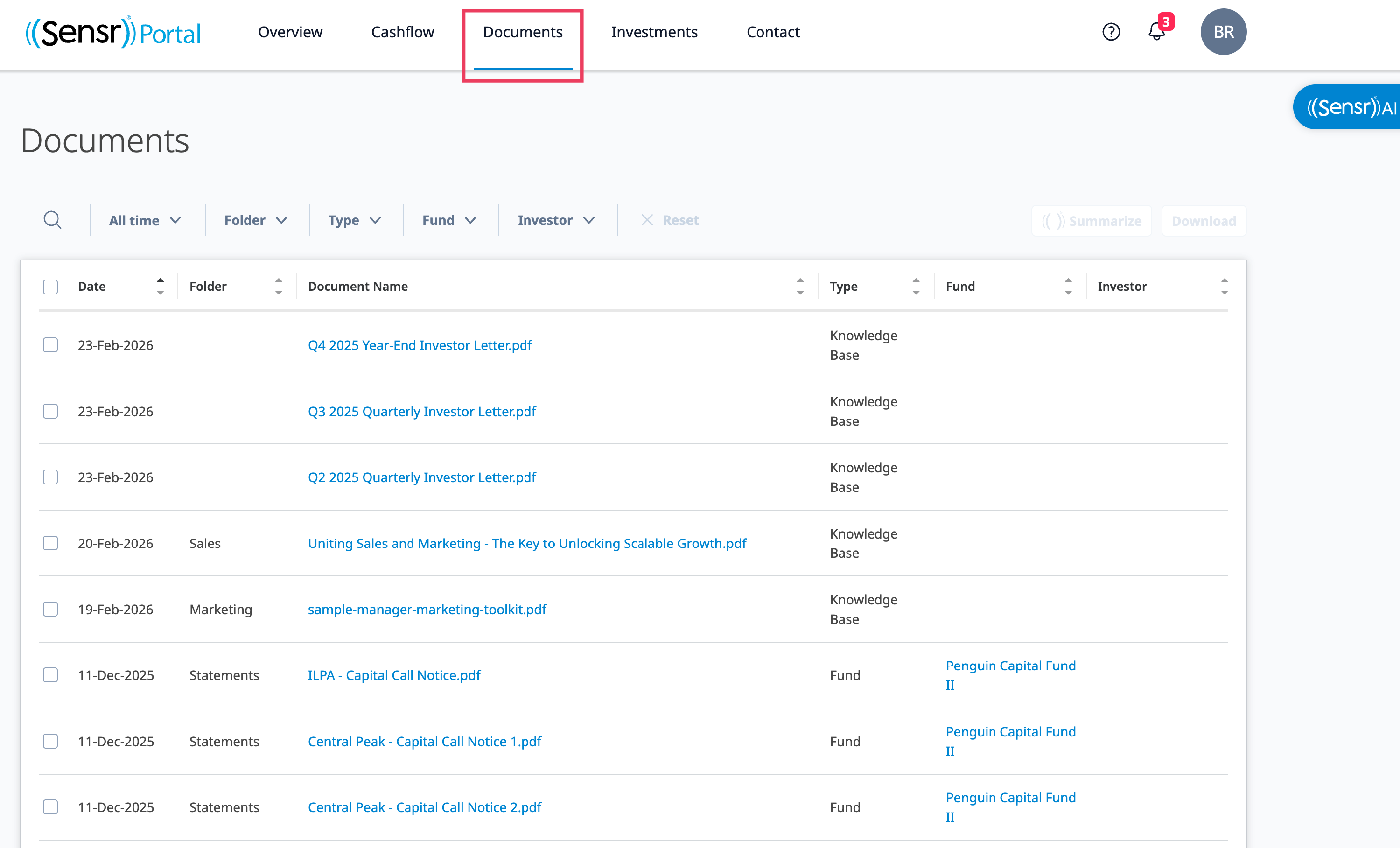Viewport: 1400px width, 848px height.
Task: Open sample-manager-marketing-toolkit.pdf link
Action: tap(427, 610)
